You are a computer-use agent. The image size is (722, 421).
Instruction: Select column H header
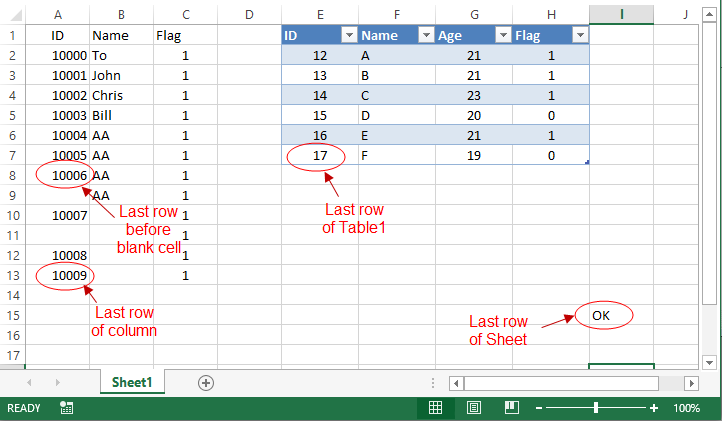pyautogui.click(x=551, y=15)
